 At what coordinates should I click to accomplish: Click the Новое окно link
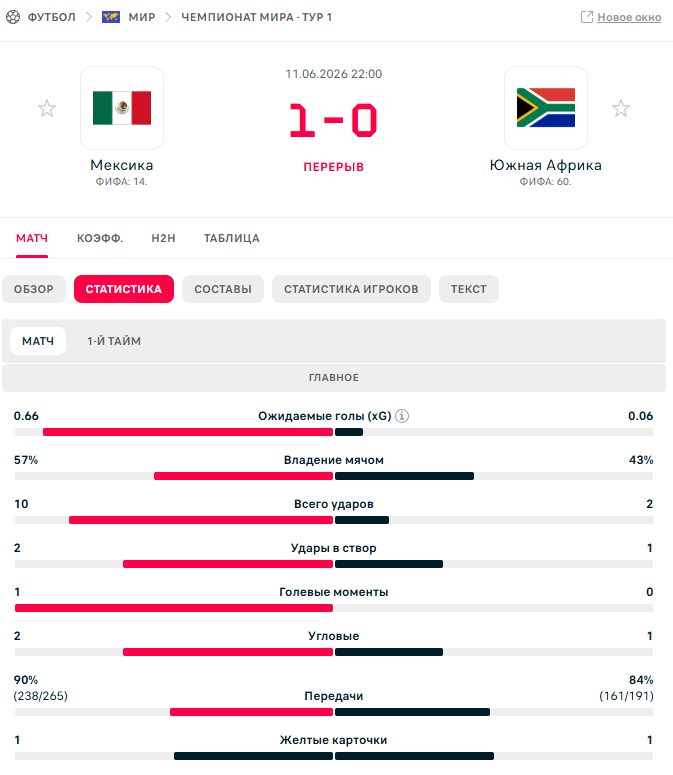click(629, 17)
